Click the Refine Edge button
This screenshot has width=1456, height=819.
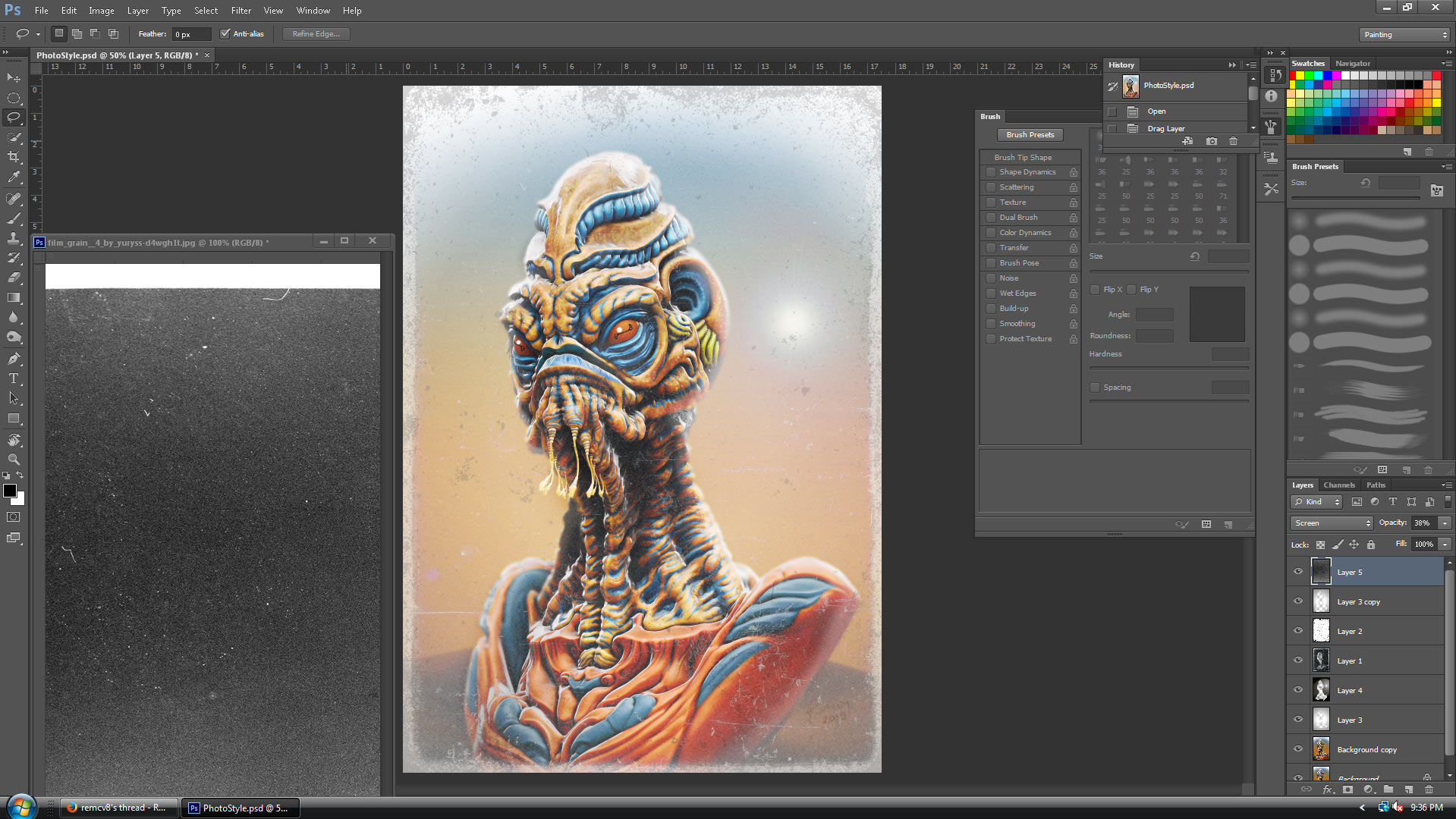316,34
